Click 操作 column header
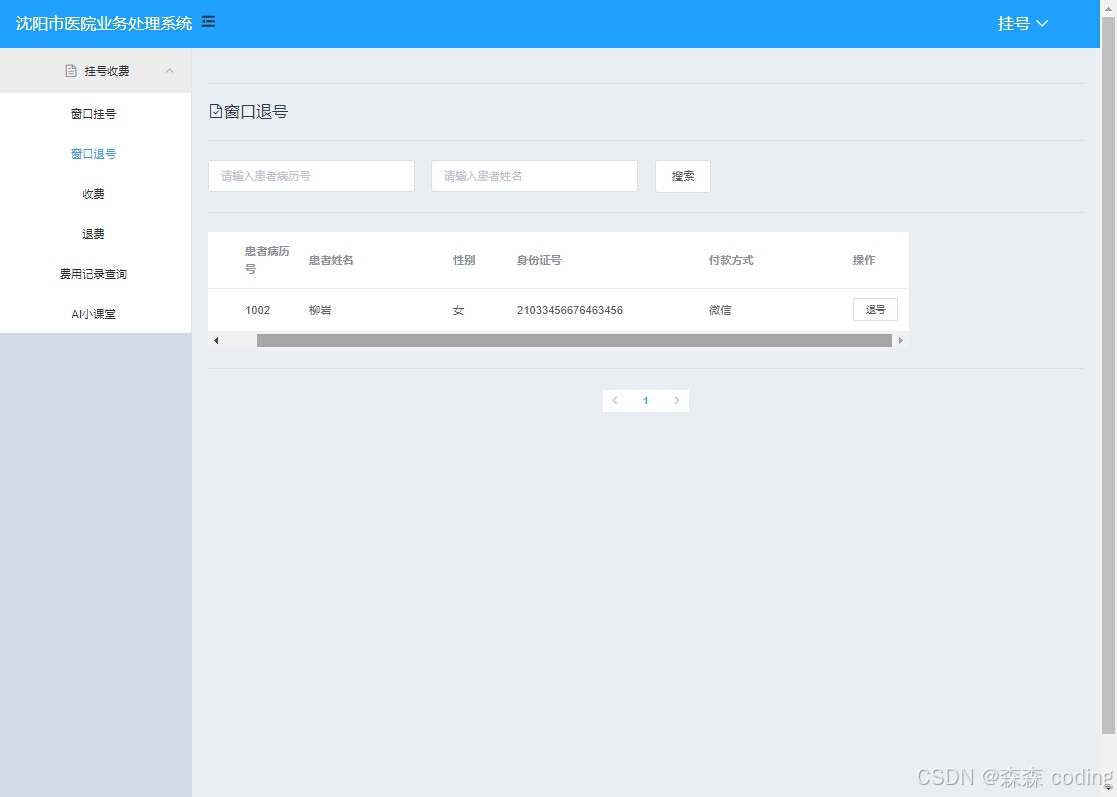 864,260
